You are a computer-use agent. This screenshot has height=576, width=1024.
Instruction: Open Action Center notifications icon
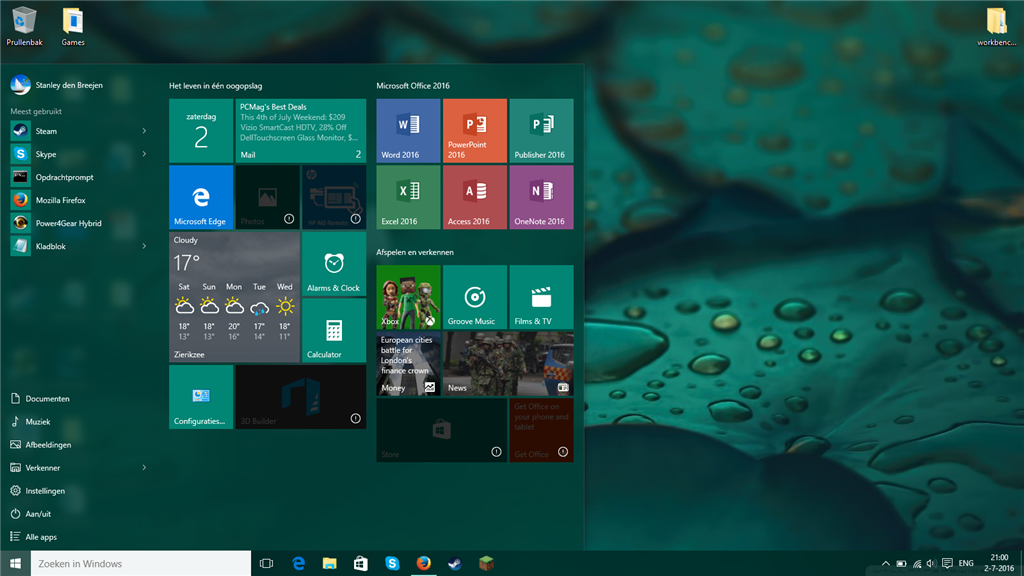947,564
